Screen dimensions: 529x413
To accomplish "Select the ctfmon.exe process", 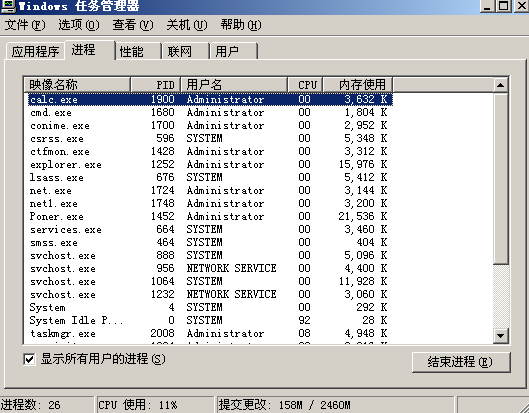I will click(x=210, y=152).
